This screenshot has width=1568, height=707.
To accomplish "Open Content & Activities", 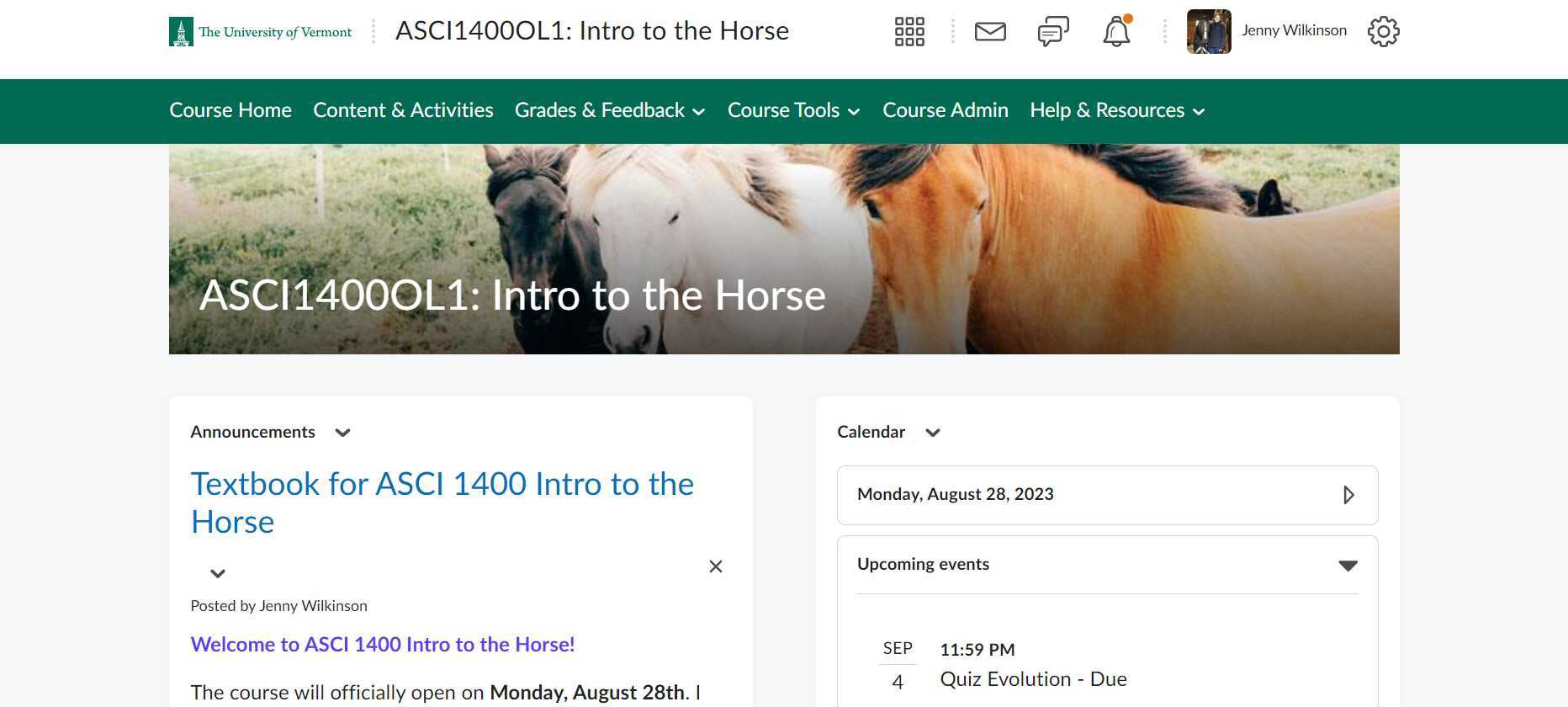I will (x=403, y=111).
